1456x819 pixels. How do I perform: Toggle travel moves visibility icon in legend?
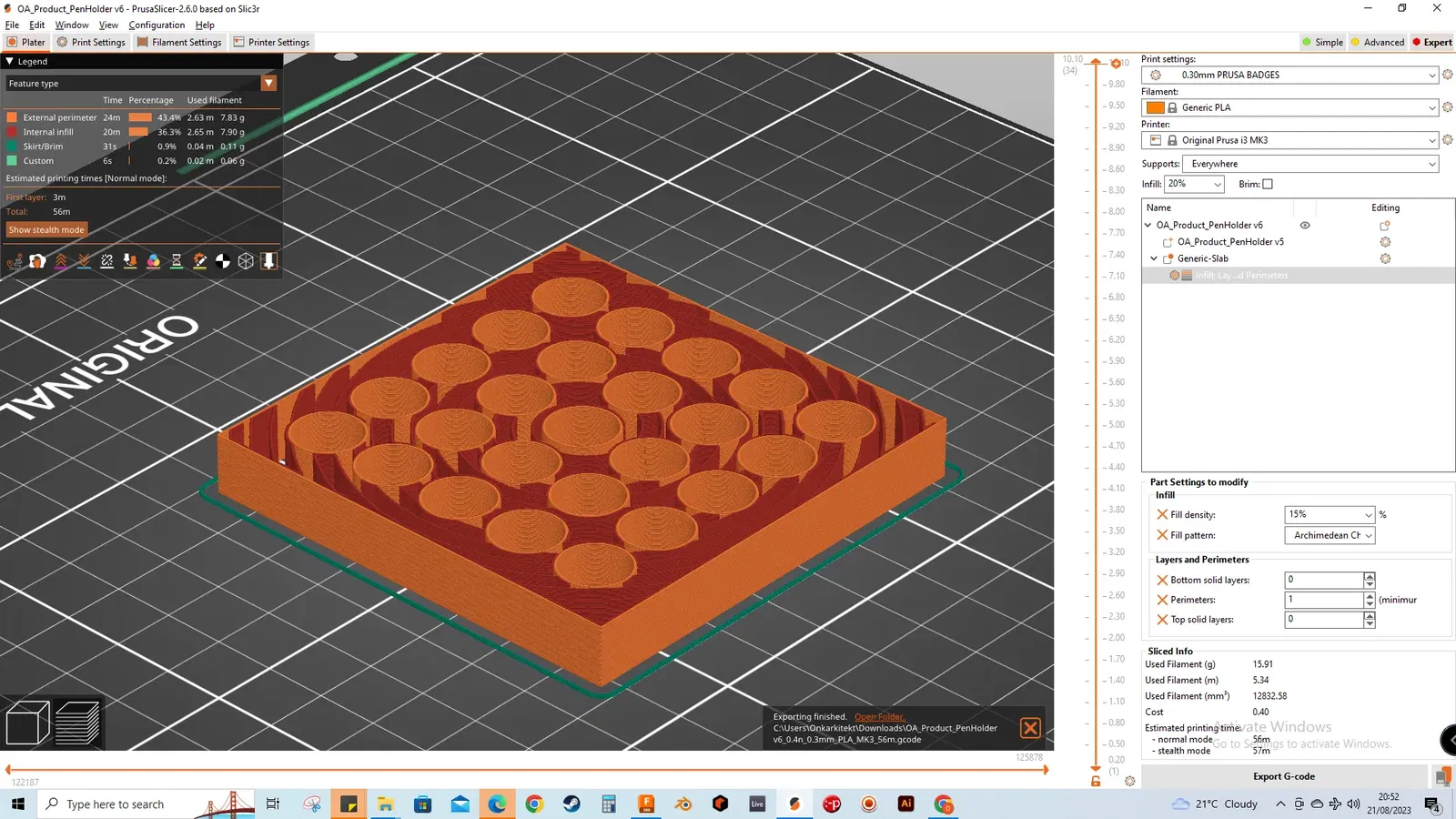tap(15, 261)
